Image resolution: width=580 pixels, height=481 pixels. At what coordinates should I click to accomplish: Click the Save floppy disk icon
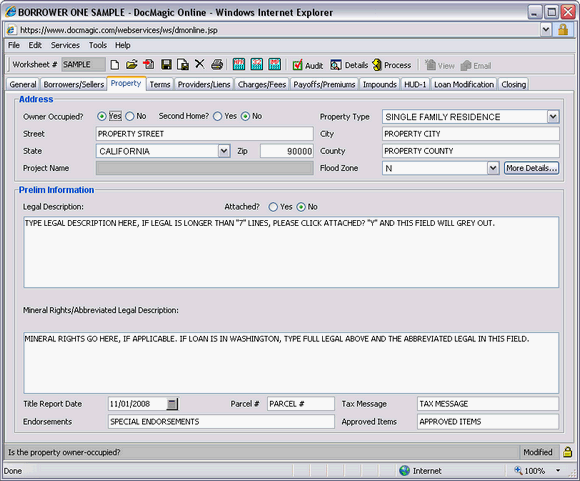pos(166,65)
